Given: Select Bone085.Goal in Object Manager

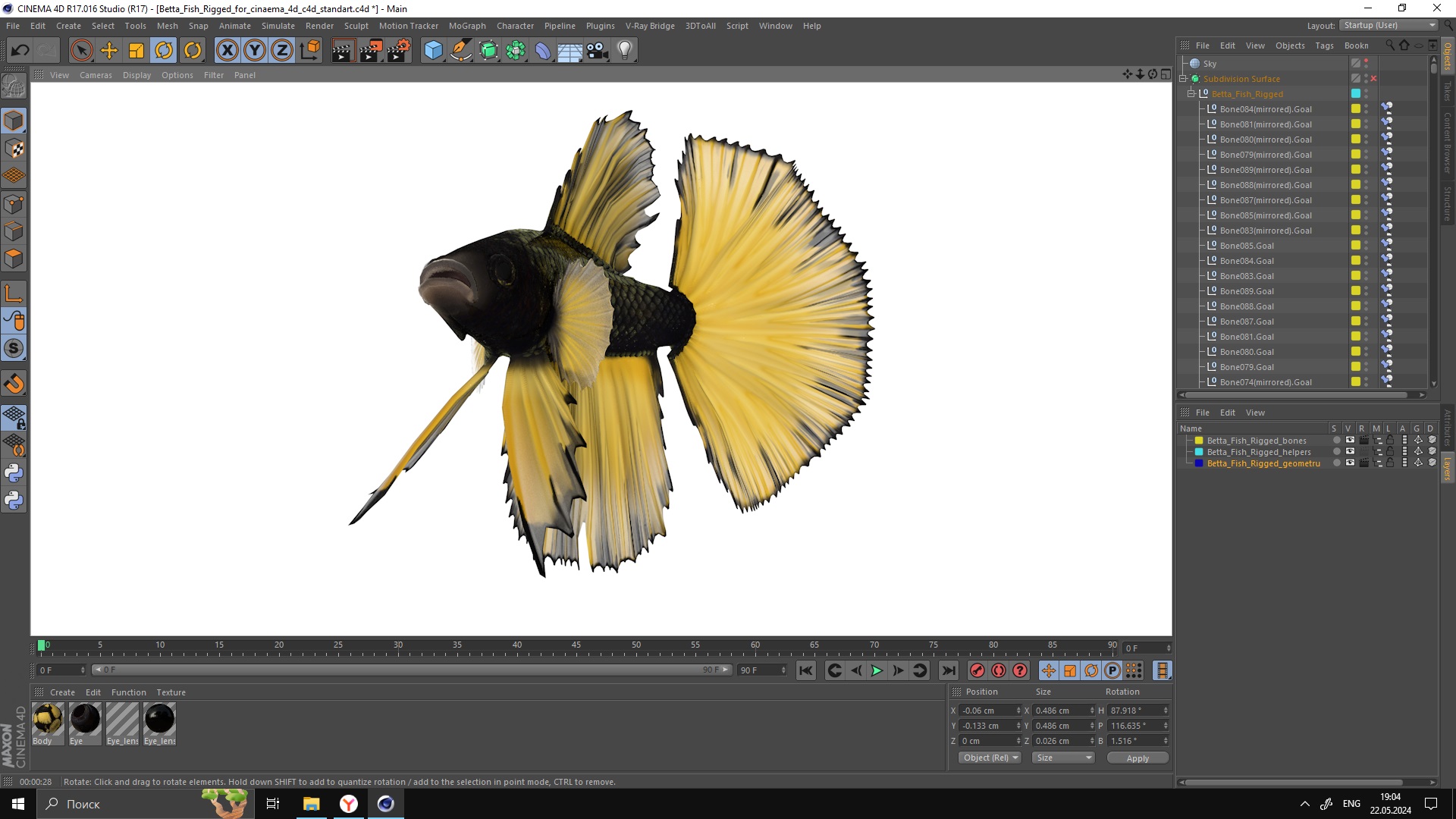Looking at the screenshot, I should point(1247,246).
